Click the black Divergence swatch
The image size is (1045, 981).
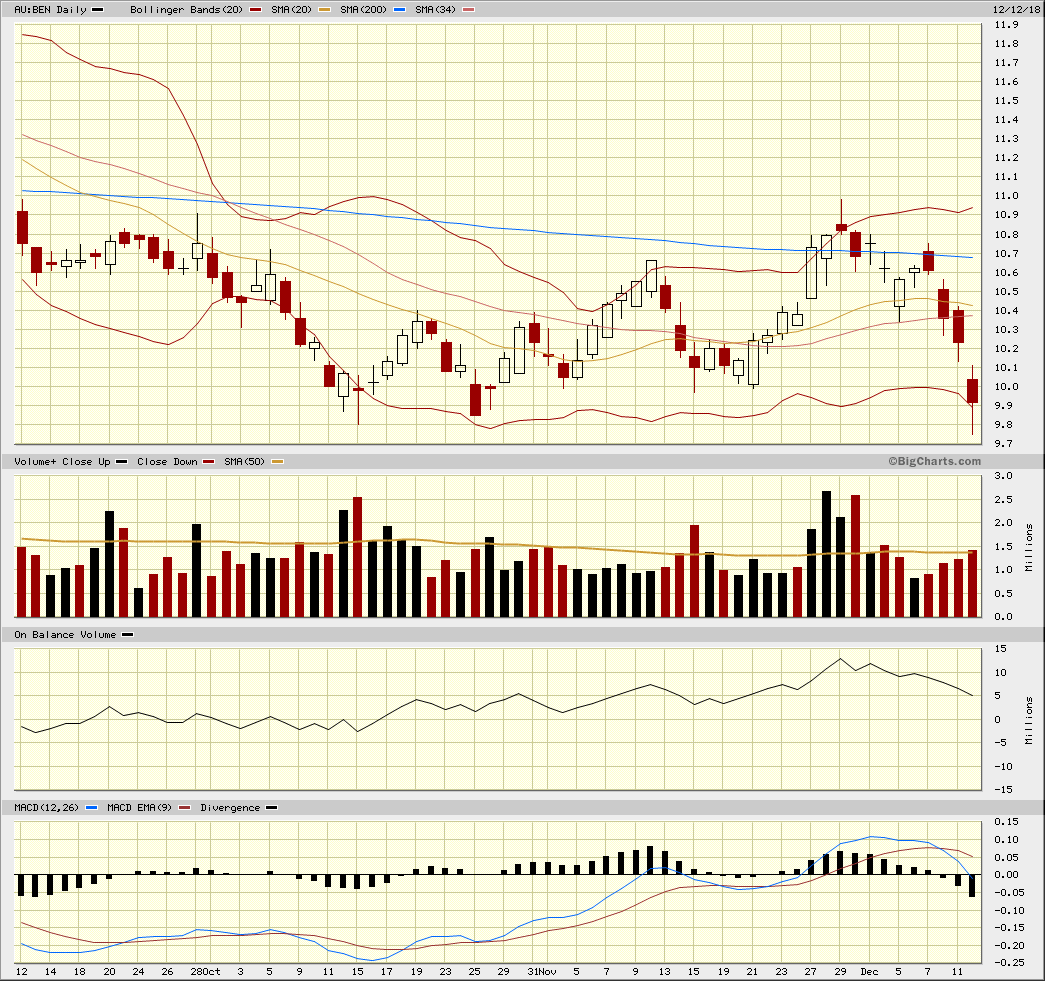pyautogui.click(x=271, y=807)
